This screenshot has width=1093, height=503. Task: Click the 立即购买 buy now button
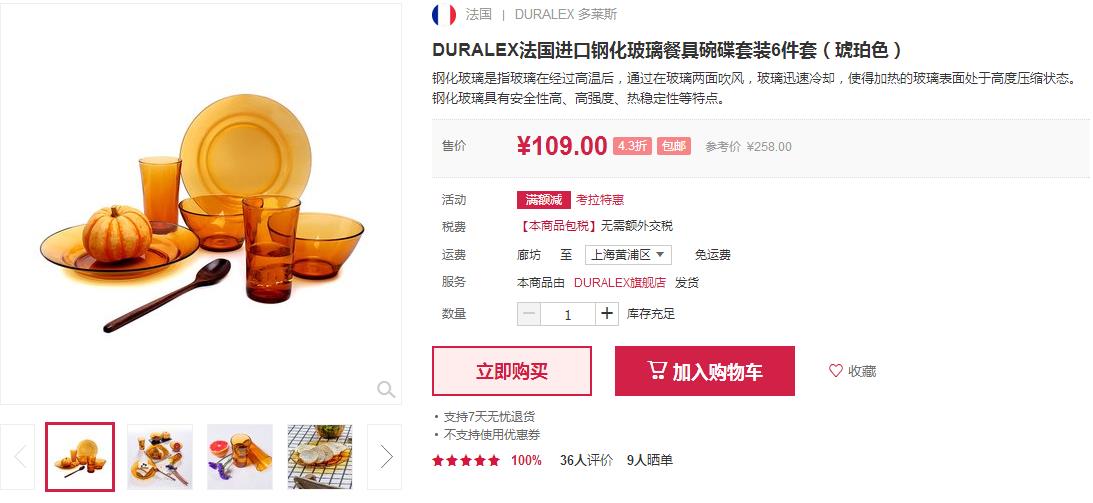coord(512,371)
